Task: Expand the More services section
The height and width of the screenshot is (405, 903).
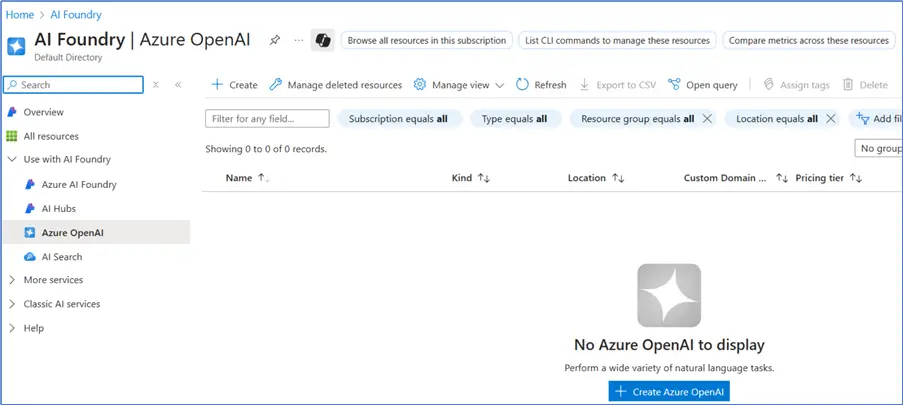Action: coord(12,280)
